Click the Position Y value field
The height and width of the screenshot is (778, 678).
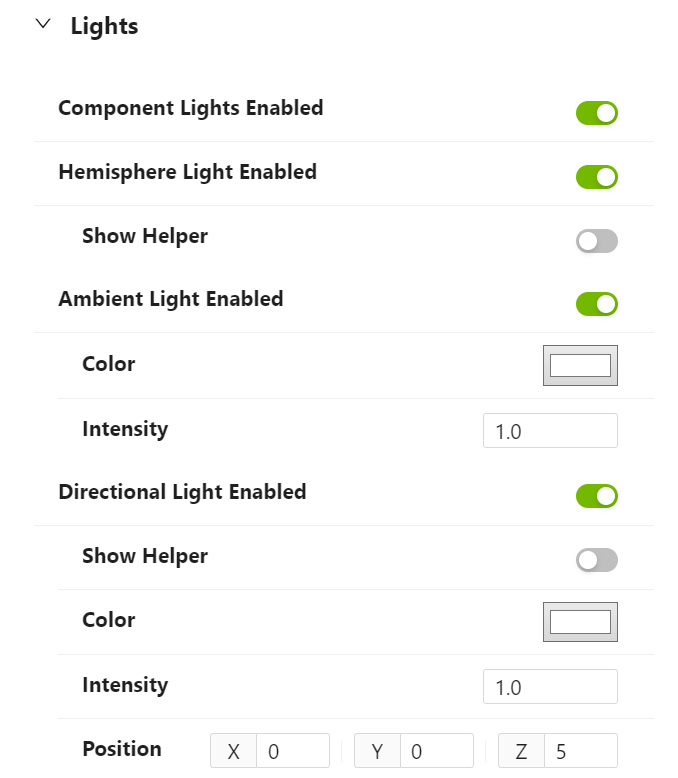click(436, 751)
